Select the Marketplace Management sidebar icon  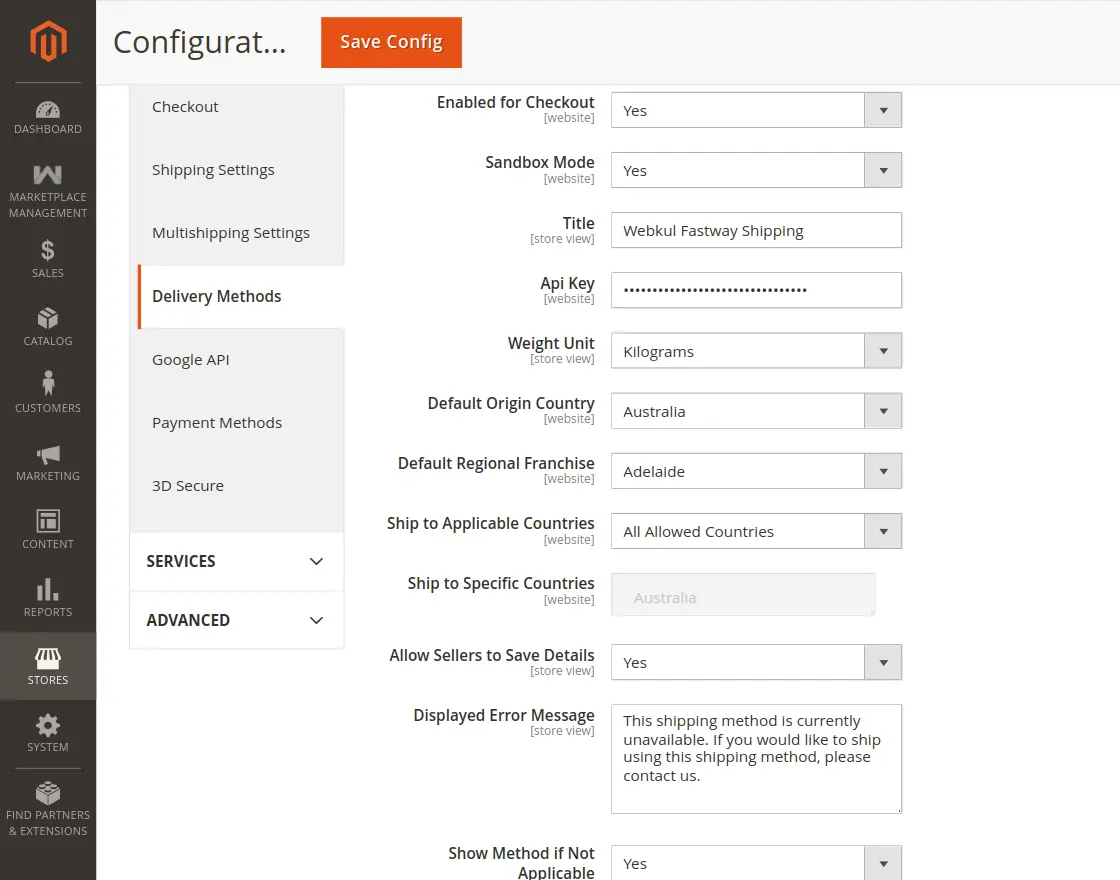(x=47, y=175)
